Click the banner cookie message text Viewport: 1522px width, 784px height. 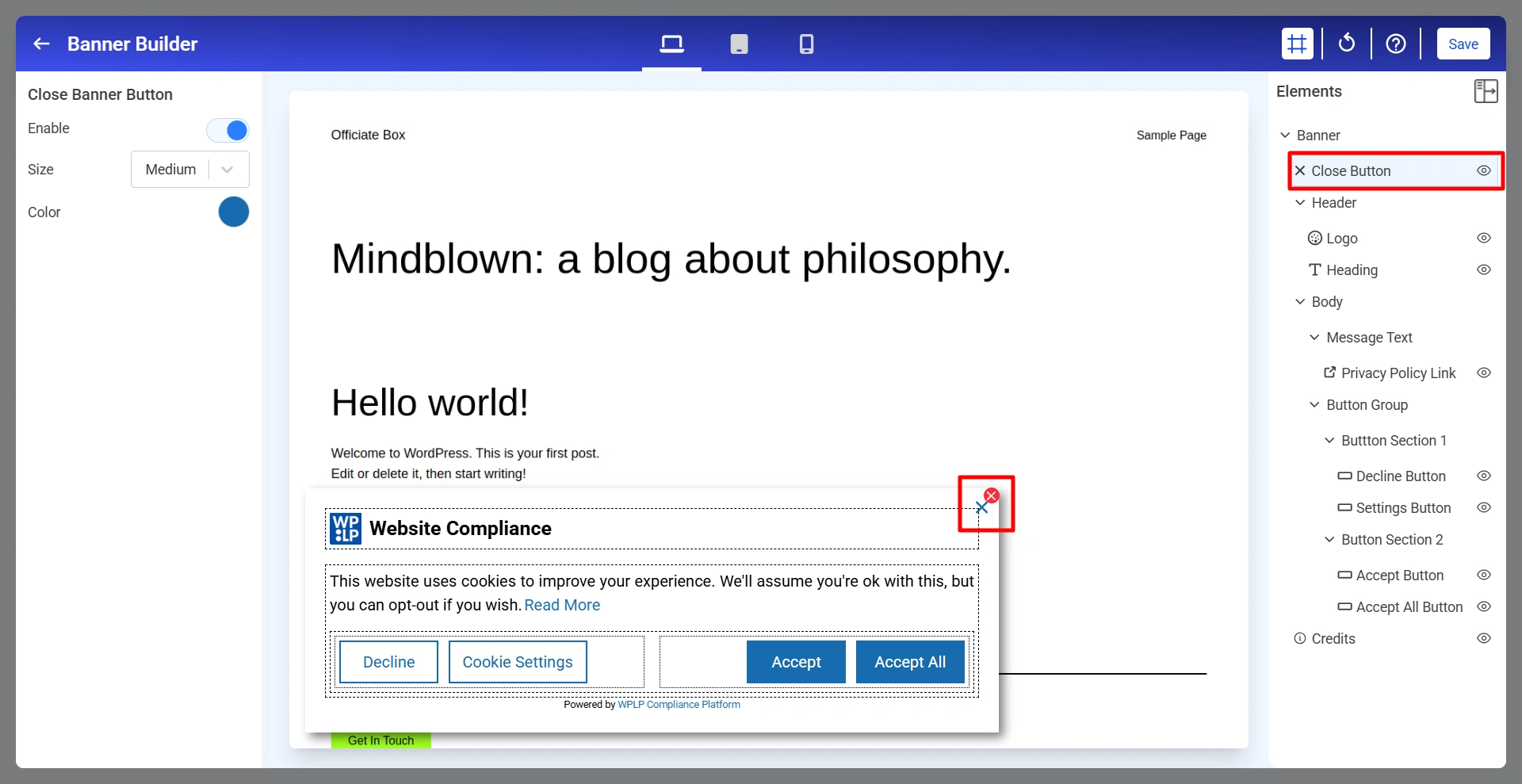coord(652,593)
